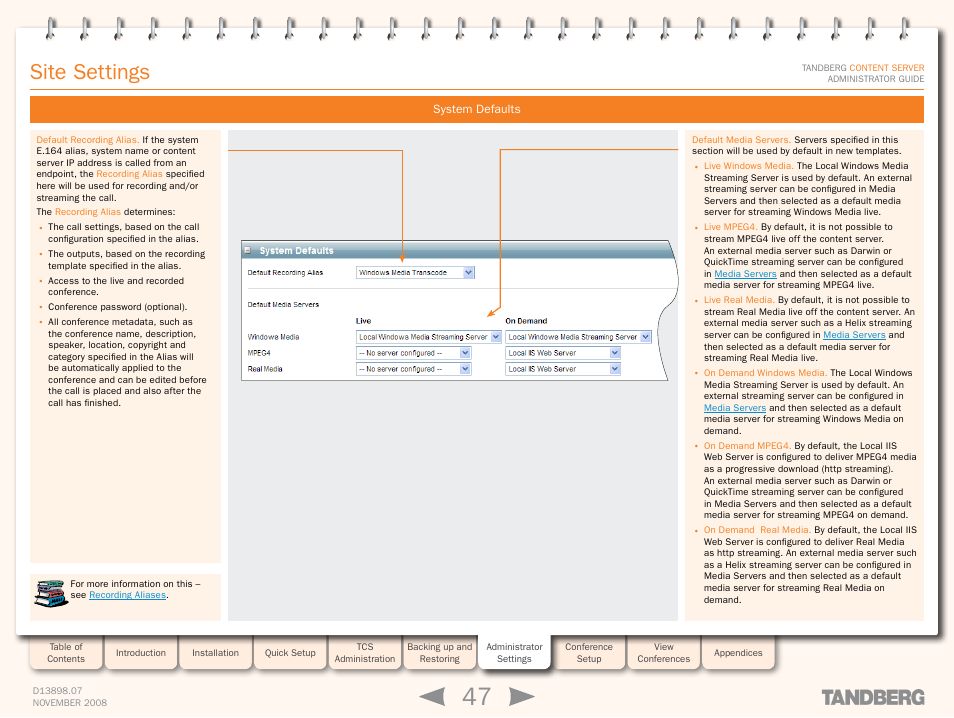This screenshot has width=954, height=718.
Task: Open the Quick Setup tab
Action: [x=290, y=653]
